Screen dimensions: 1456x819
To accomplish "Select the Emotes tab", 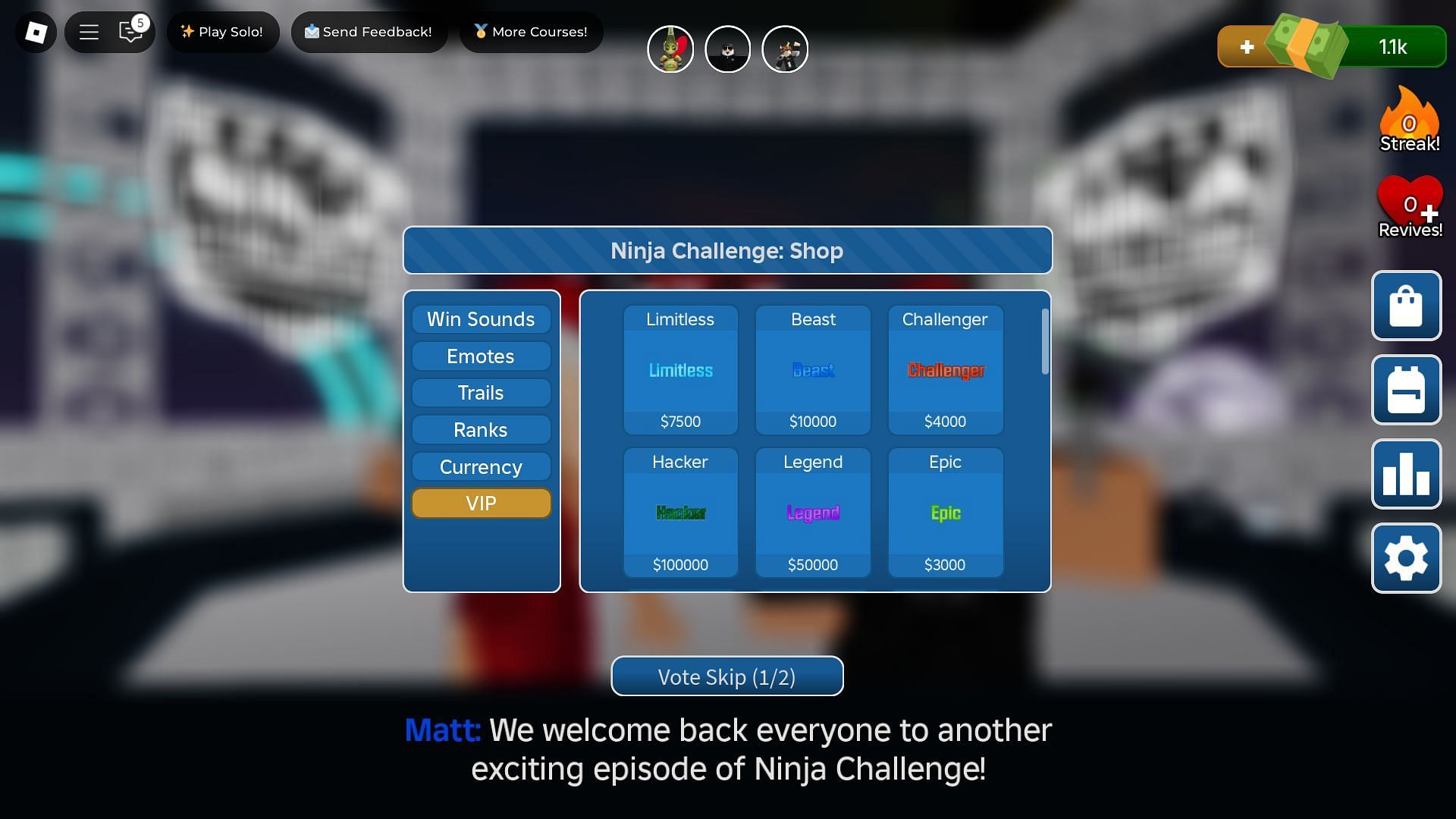I will point(480,356).
